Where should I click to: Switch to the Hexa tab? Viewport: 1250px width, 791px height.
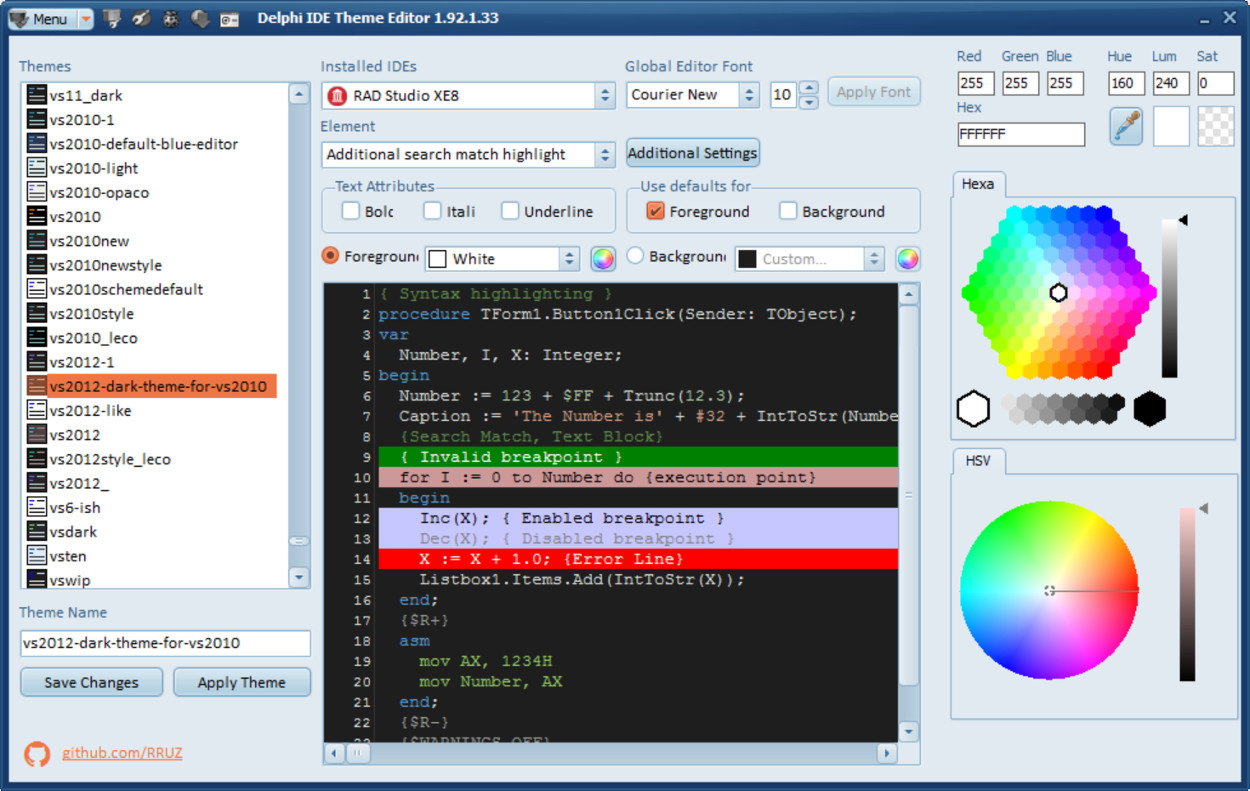point(978,184)
